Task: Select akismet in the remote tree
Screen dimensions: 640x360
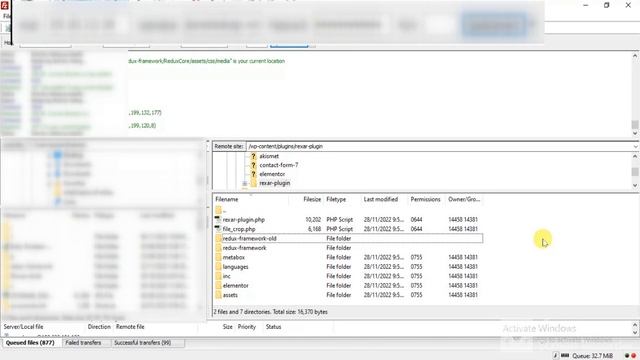Action: [269, 156]
